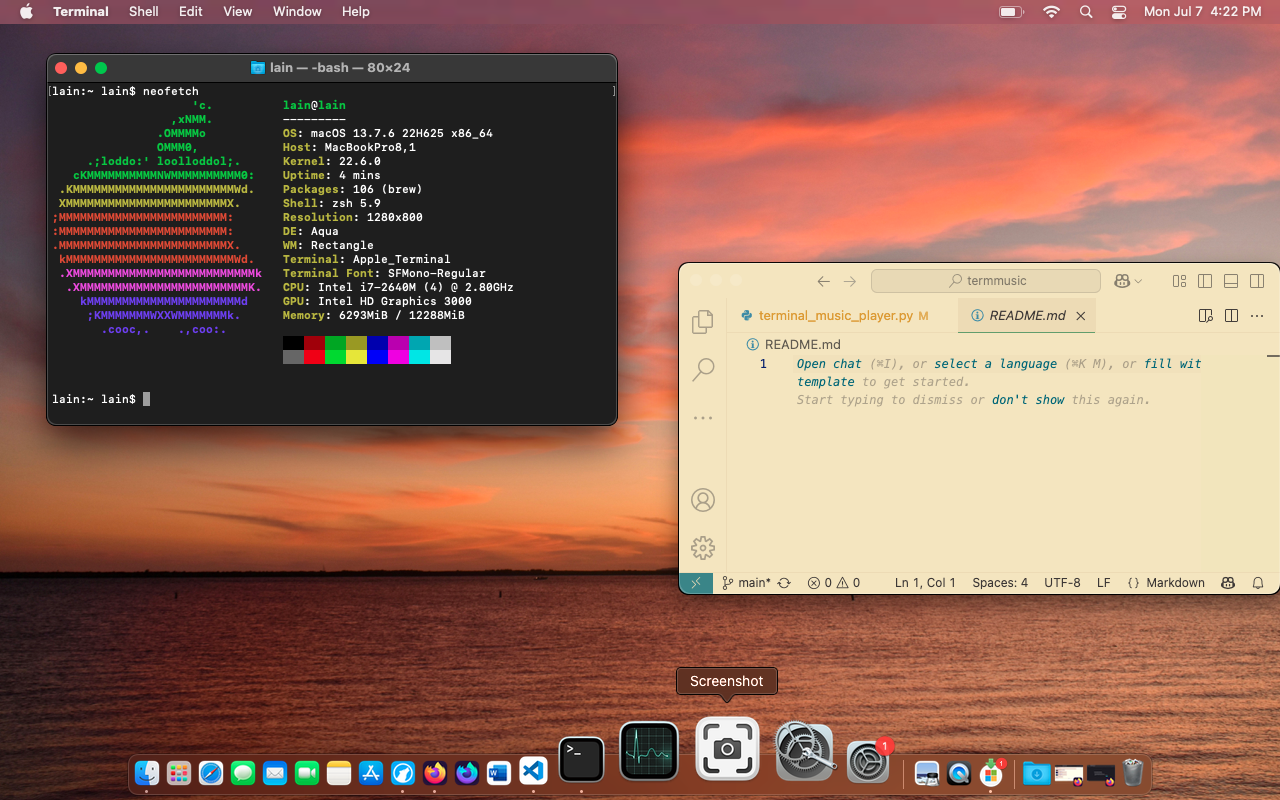Toggle the secondary side bar
The width and height of the screenshot is (1280, 800).
tap(1257, 281)
